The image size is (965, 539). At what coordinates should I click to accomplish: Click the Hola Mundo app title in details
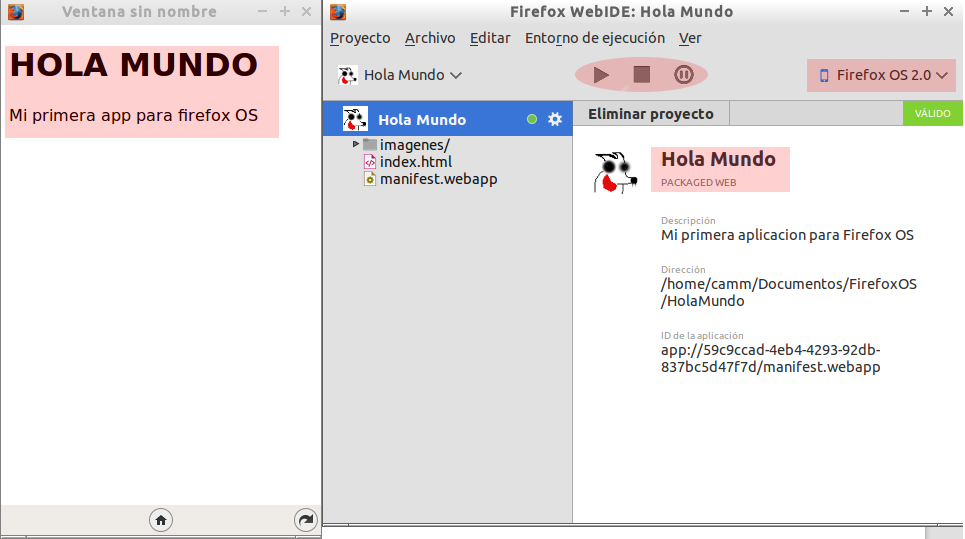click(718, 159)
